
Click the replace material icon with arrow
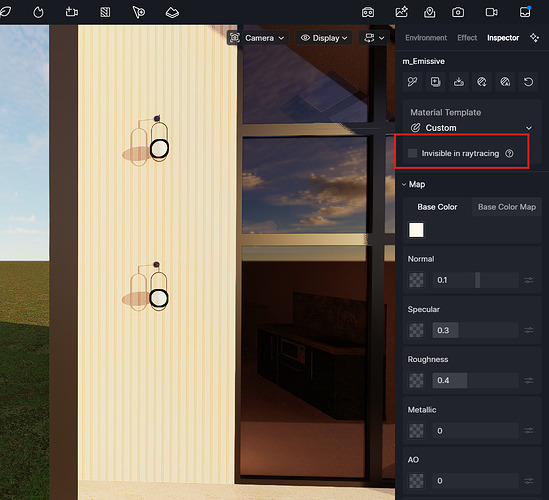coord(482,82)
